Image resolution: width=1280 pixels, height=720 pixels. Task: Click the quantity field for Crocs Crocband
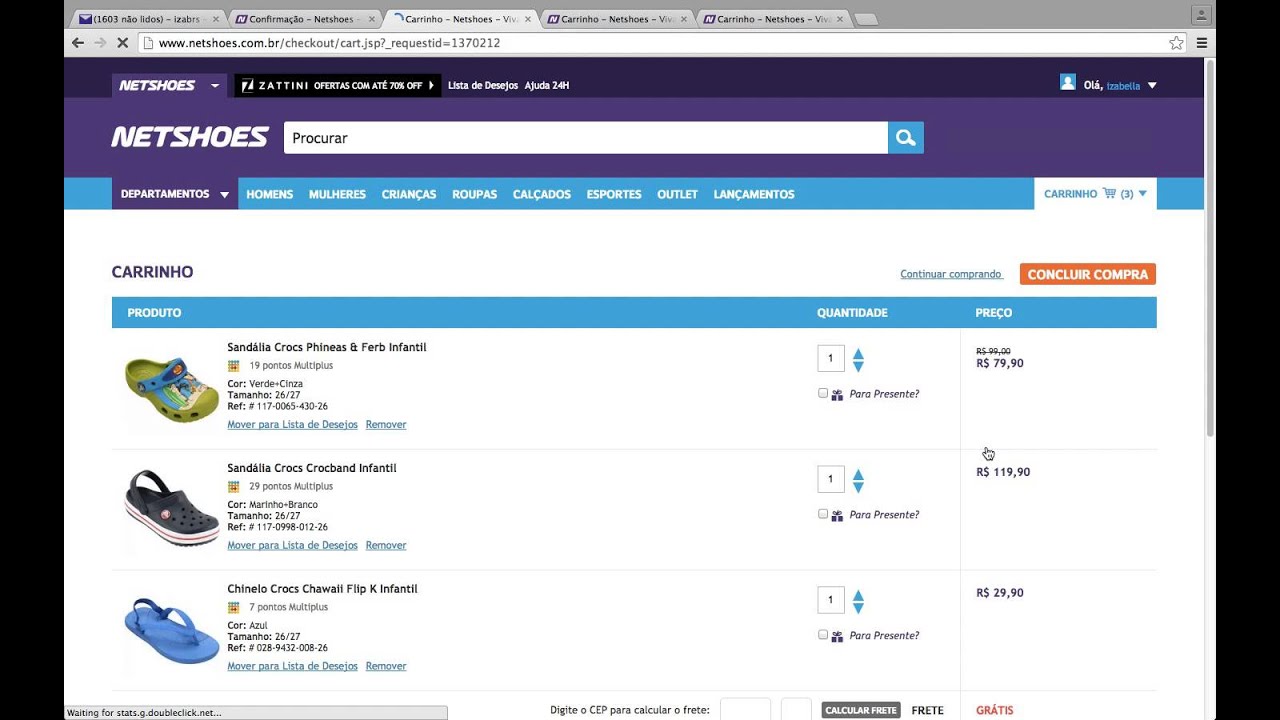tap(831, 479)
